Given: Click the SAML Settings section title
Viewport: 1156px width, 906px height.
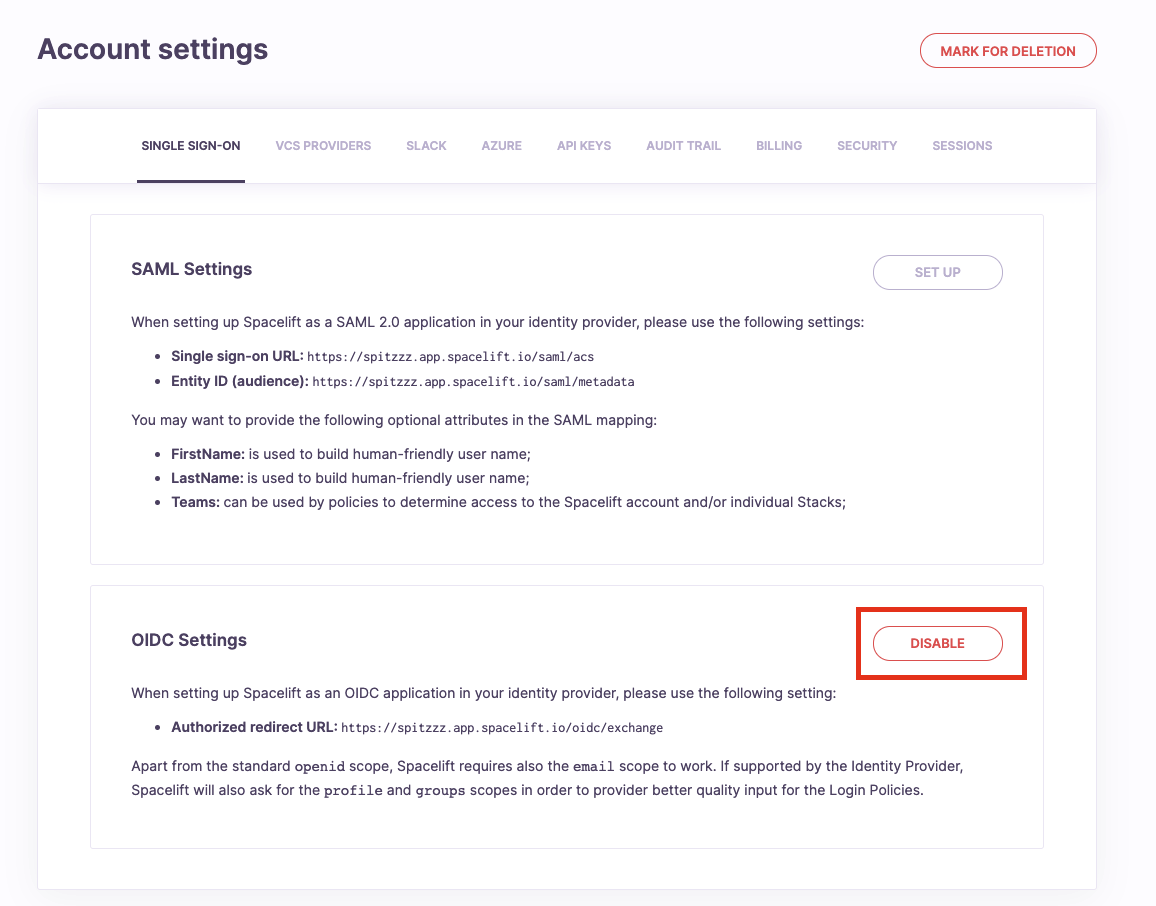Looking at the screenshot, I should point(192,269).
